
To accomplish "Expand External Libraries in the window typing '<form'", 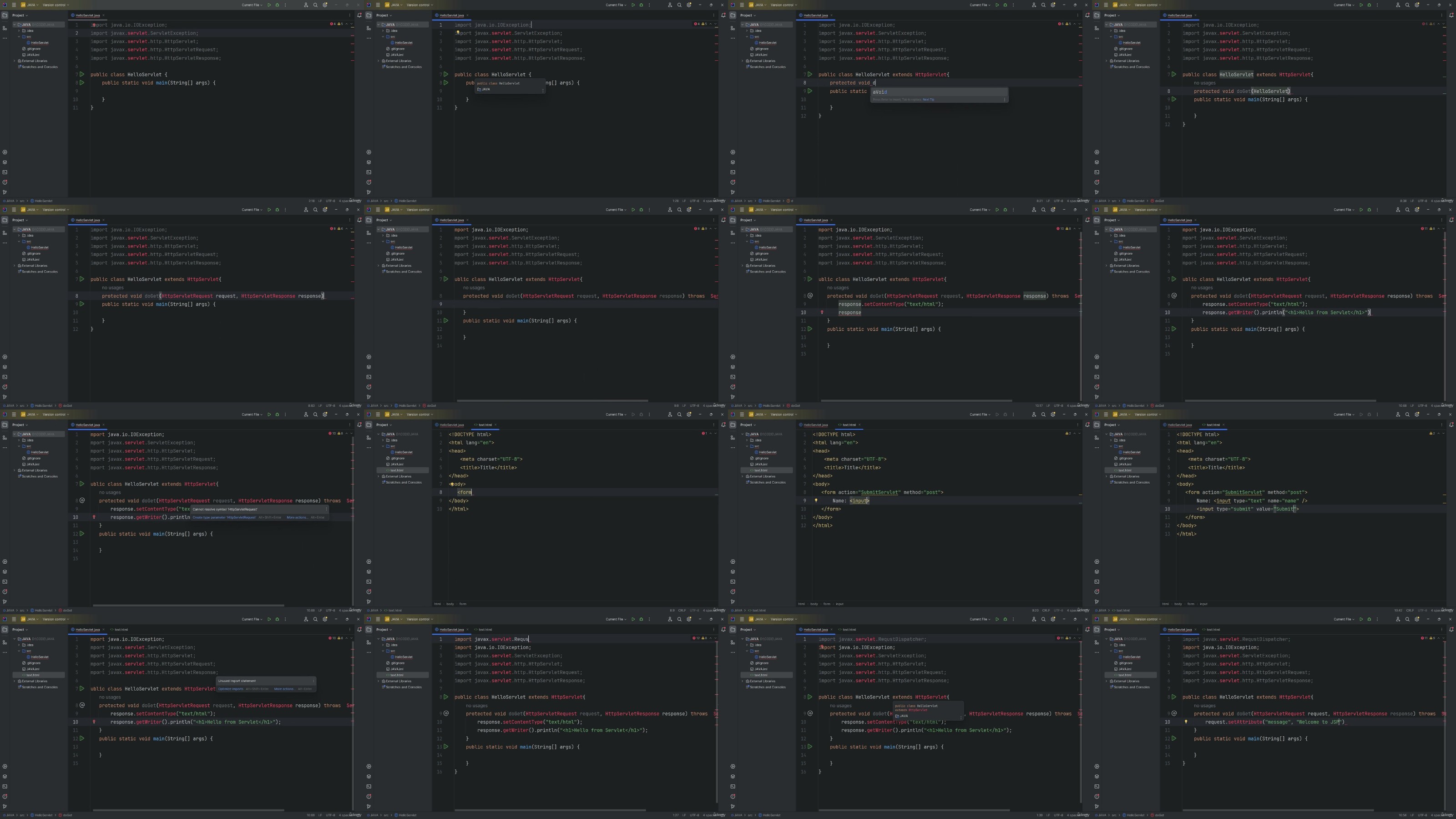I will (379, 476).
